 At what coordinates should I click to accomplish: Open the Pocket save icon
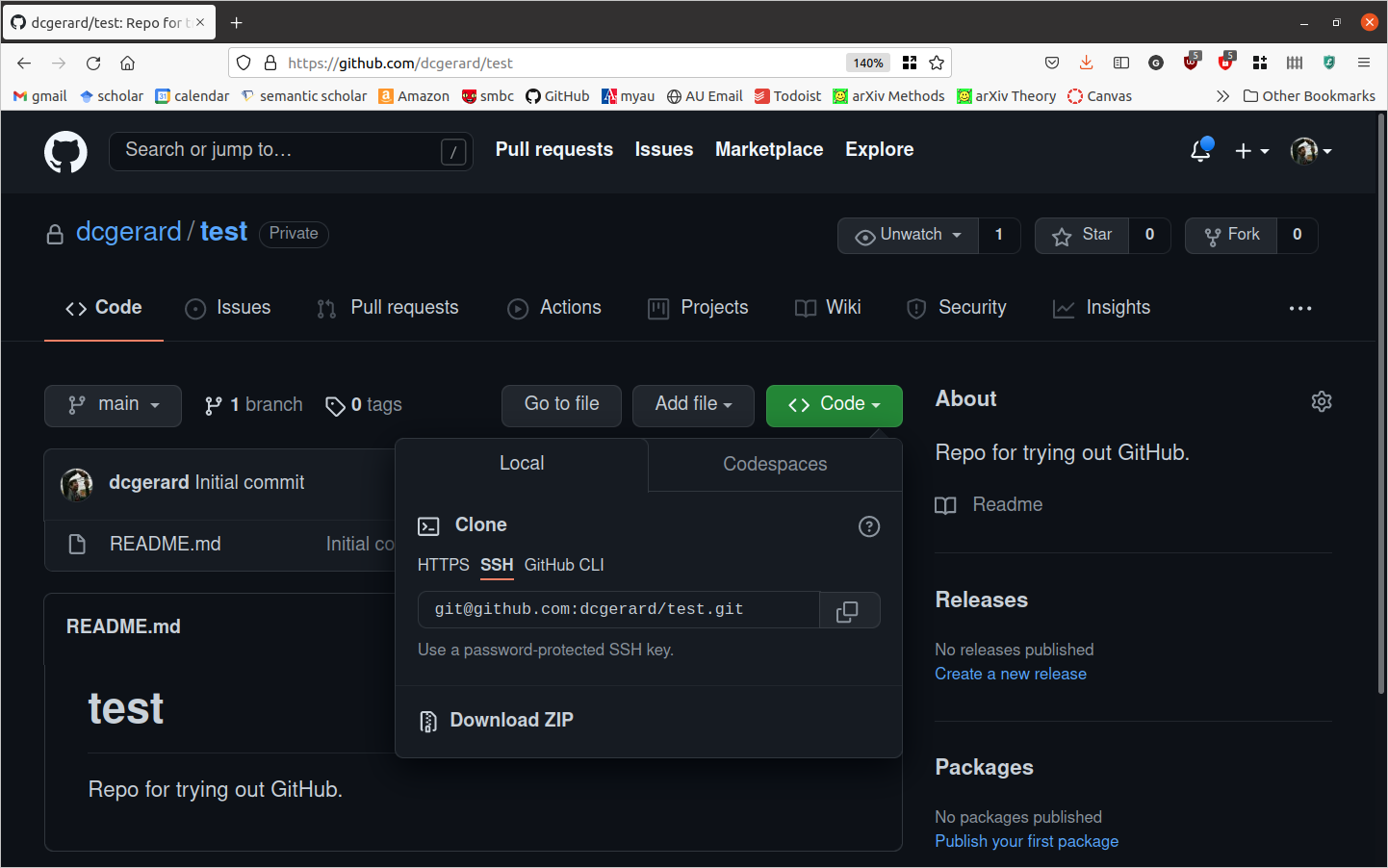1052,64
